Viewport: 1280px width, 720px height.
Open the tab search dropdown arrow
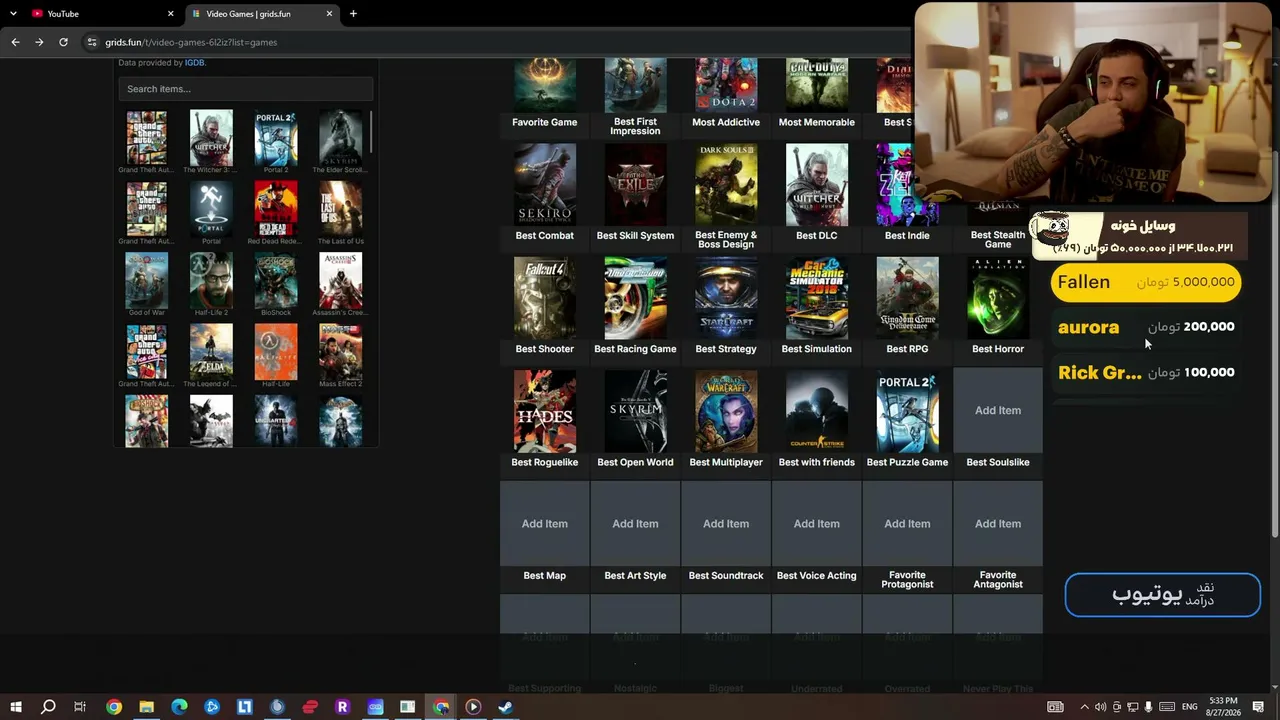[x=13, y=14]
